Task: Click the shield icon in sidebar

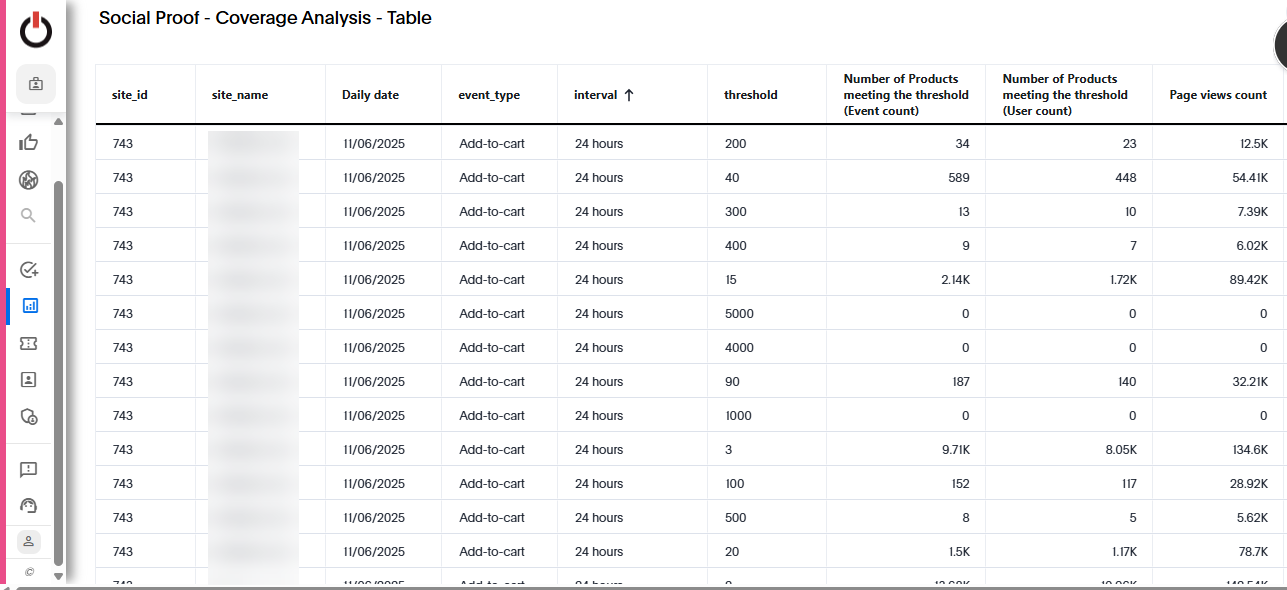Action: pos(29,417)
